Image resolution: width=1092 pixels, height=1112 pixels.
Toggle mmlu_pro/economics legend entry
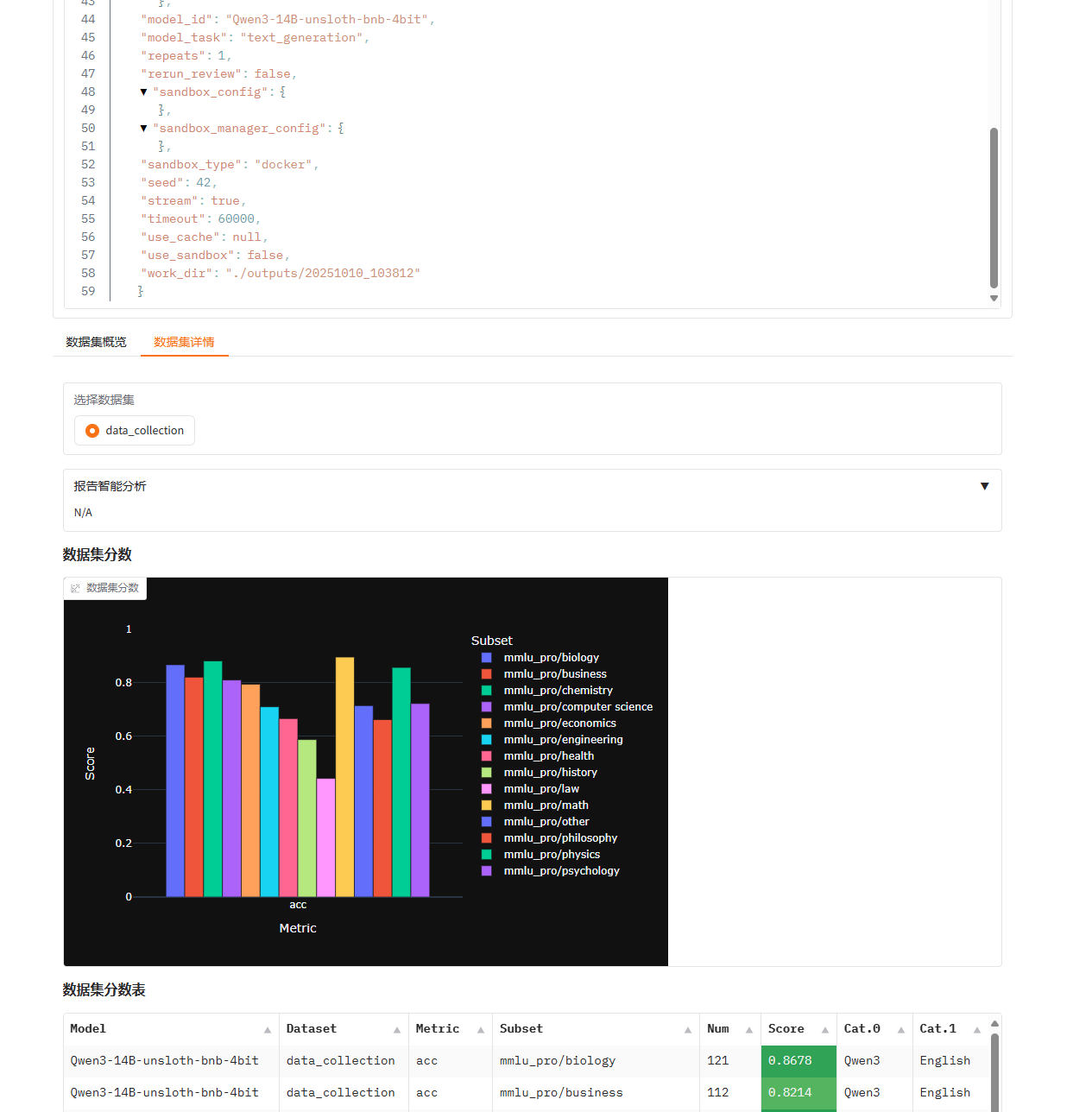559,723
